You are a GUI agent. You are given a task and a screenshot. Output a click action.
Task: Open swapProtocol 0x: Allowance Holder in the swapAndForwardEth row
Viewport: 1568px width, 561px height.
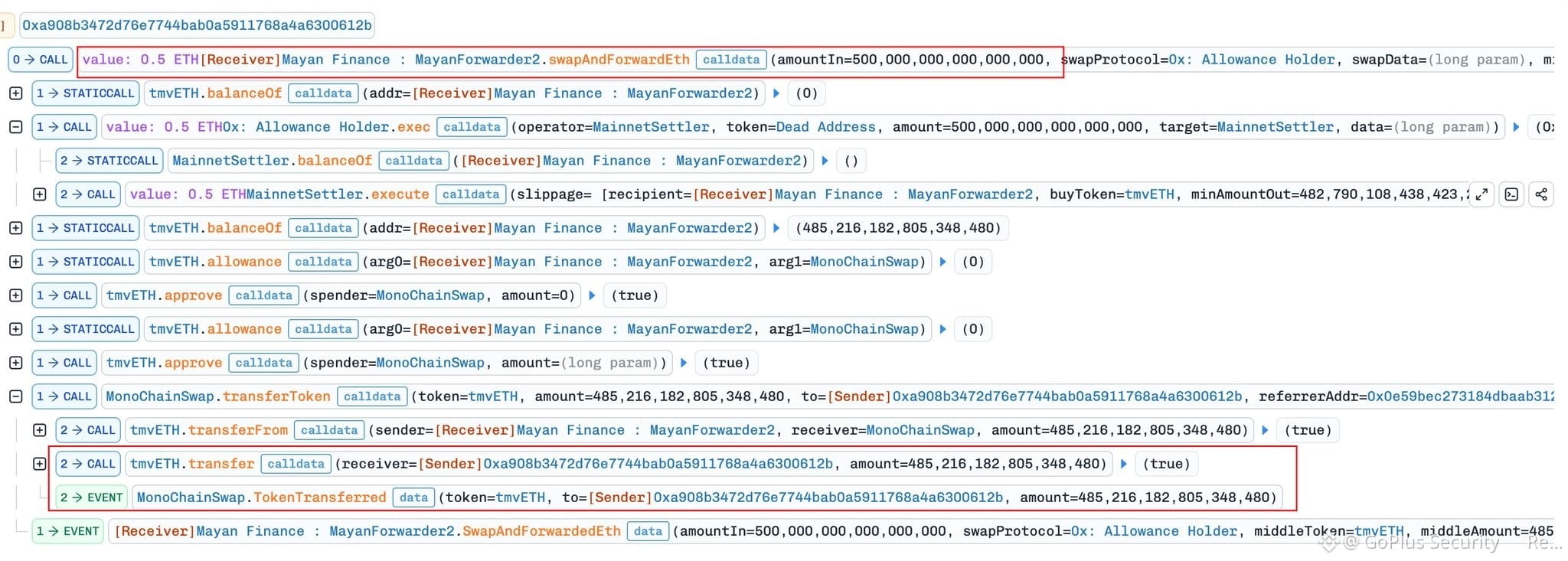pos(1252,60)
